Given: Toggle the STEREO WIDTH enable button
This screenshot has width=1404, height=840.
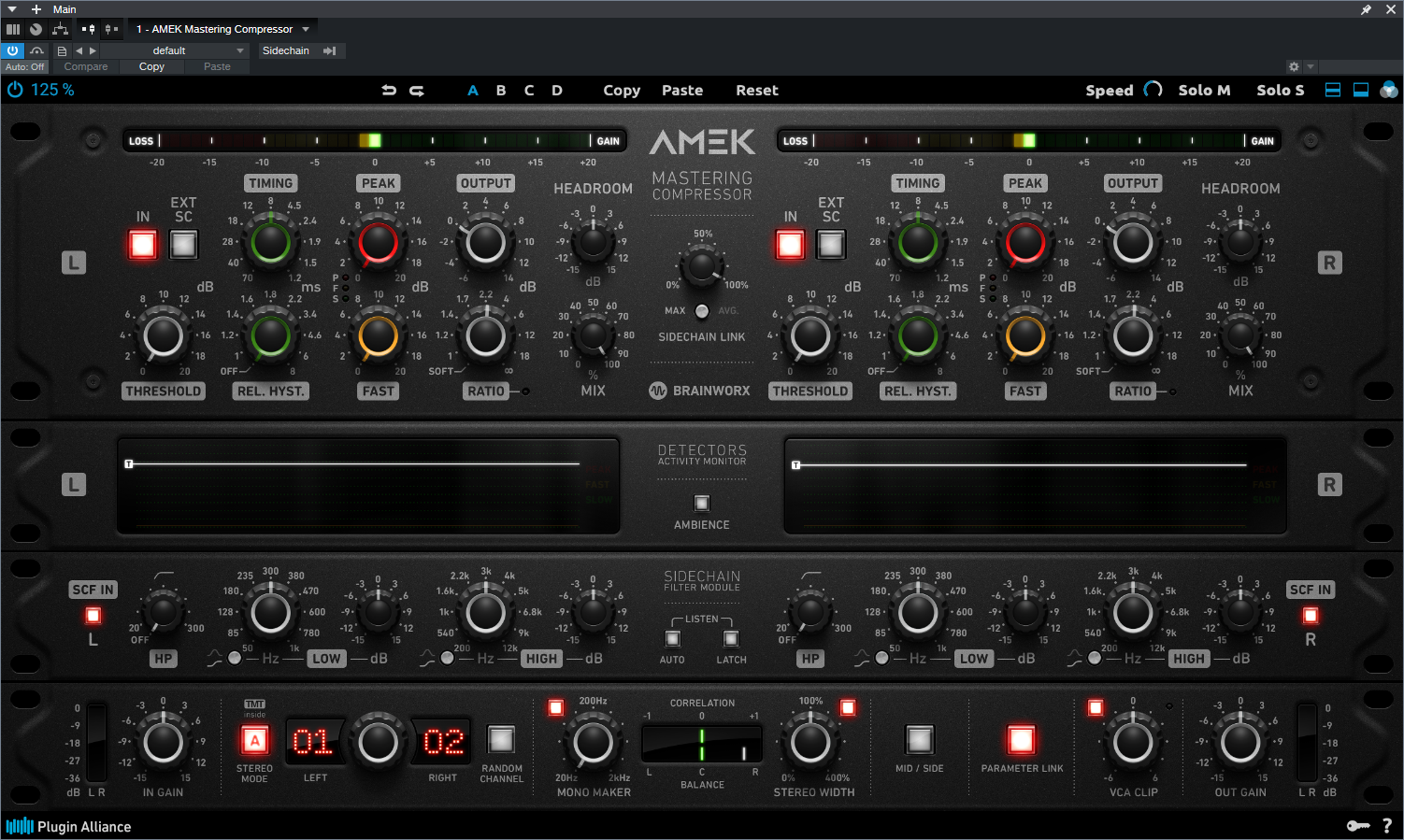Looking at the screenshot, I should [848, 707].
